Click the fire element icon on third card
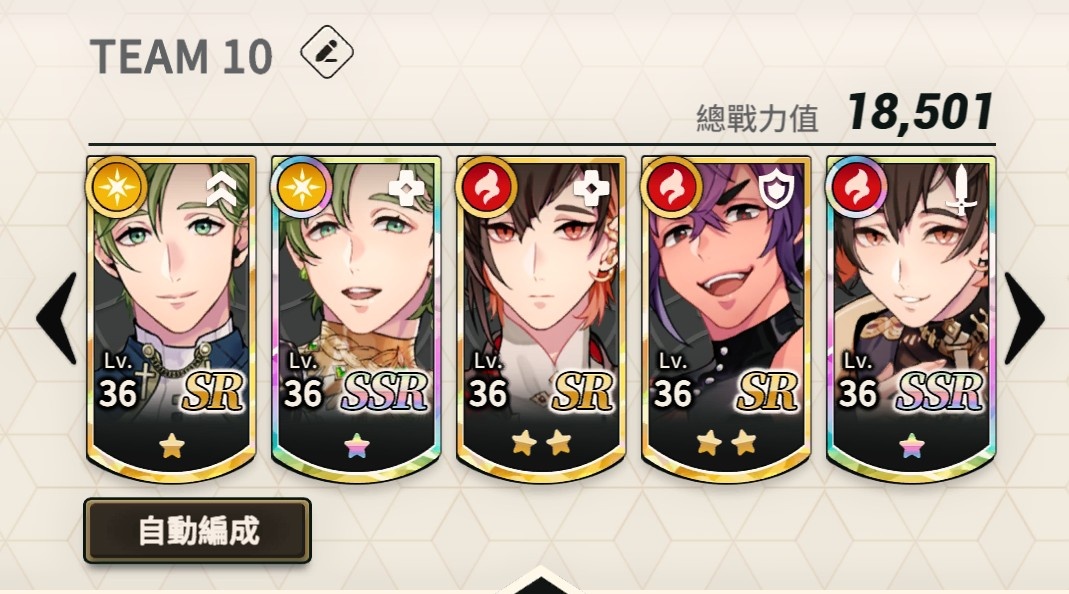This screenshot has height=594, width=1069. tap(487, 187)
